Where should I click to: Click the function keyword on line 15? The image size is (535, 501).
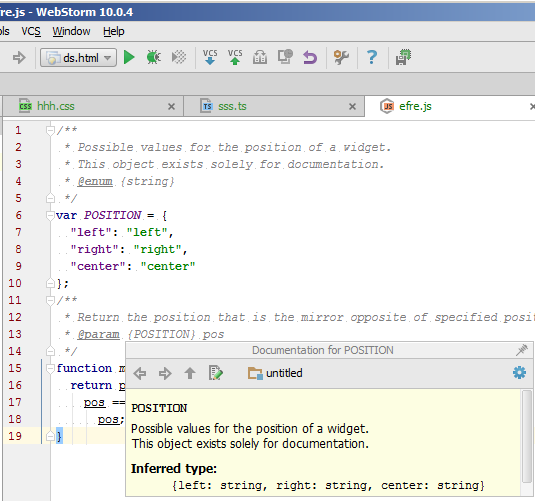click(84, 368)
